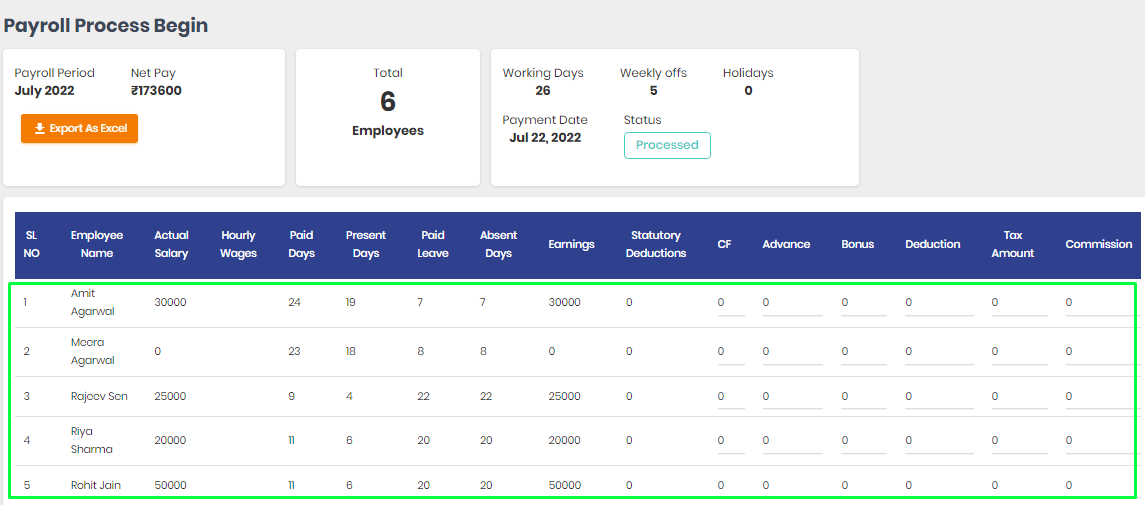Click the Tax Amount field for Amit Agarwal
Viewport: 1145px width, 505px height.
[x=1019, y=304]
